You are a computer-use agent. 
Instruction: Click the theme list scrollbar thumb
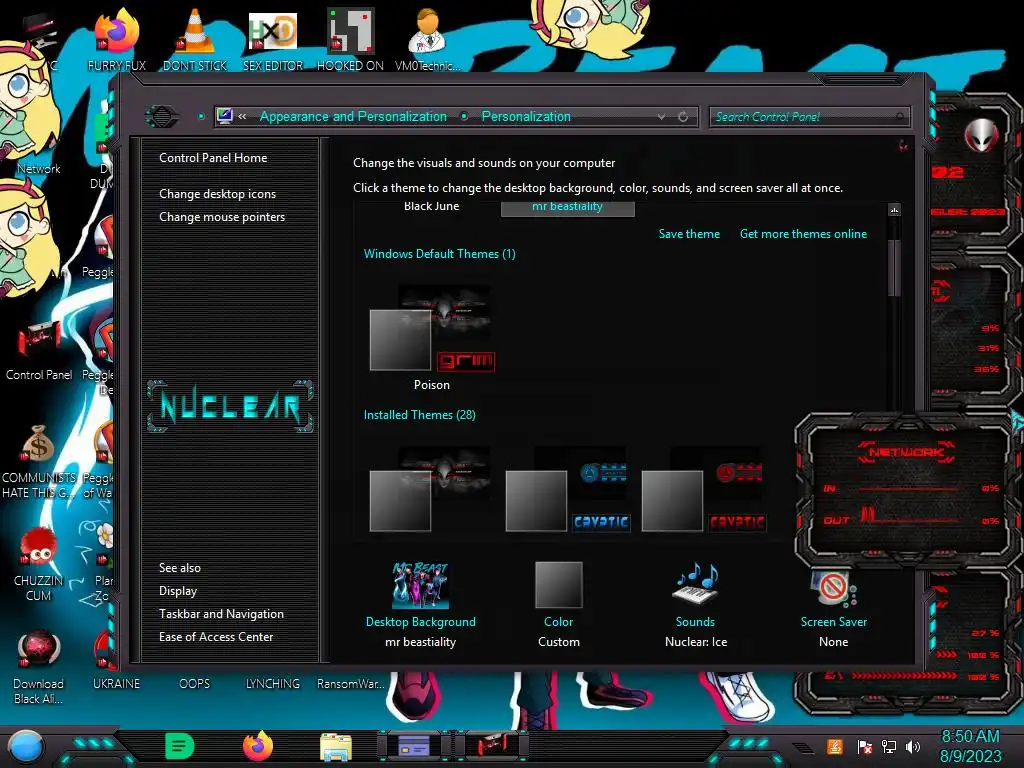click(894, 268)
